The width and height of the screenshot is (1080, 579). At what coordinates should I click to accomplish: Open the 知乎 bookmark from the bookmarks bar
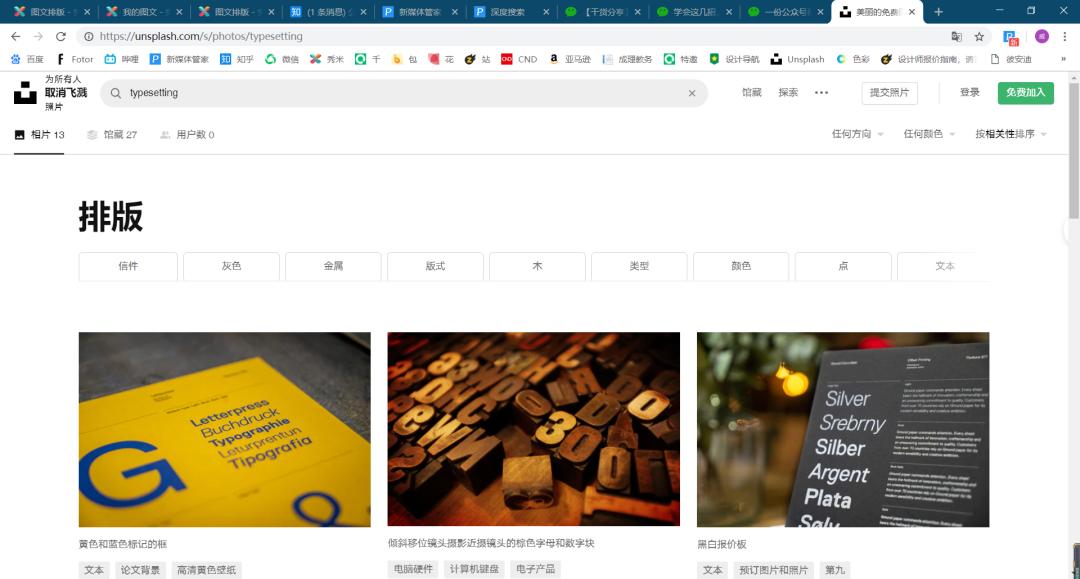click(x=236, y=59)
